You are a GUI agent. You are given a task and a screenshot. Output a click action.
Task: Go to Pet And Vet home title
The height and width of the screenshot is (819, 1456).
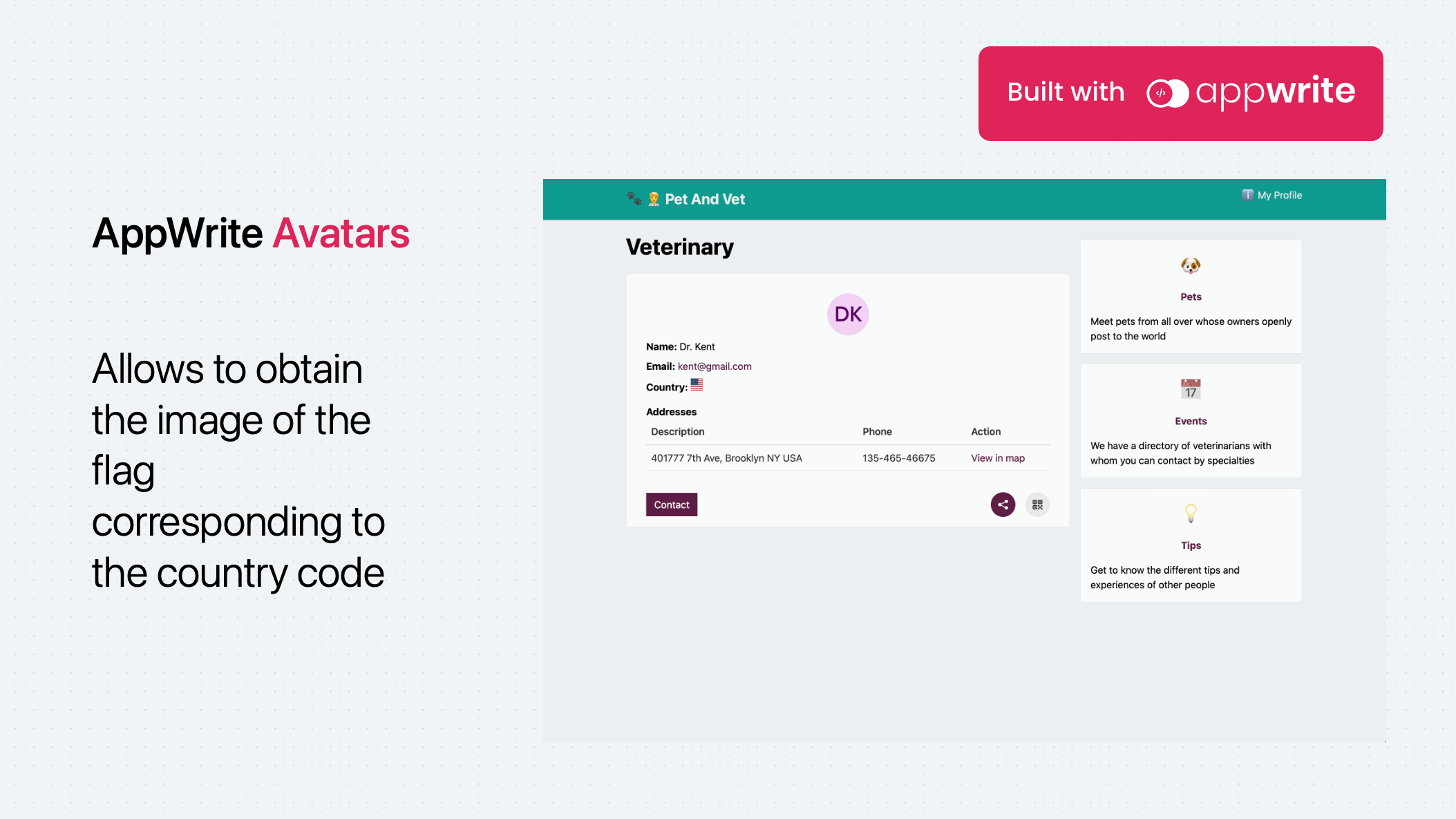705,199
